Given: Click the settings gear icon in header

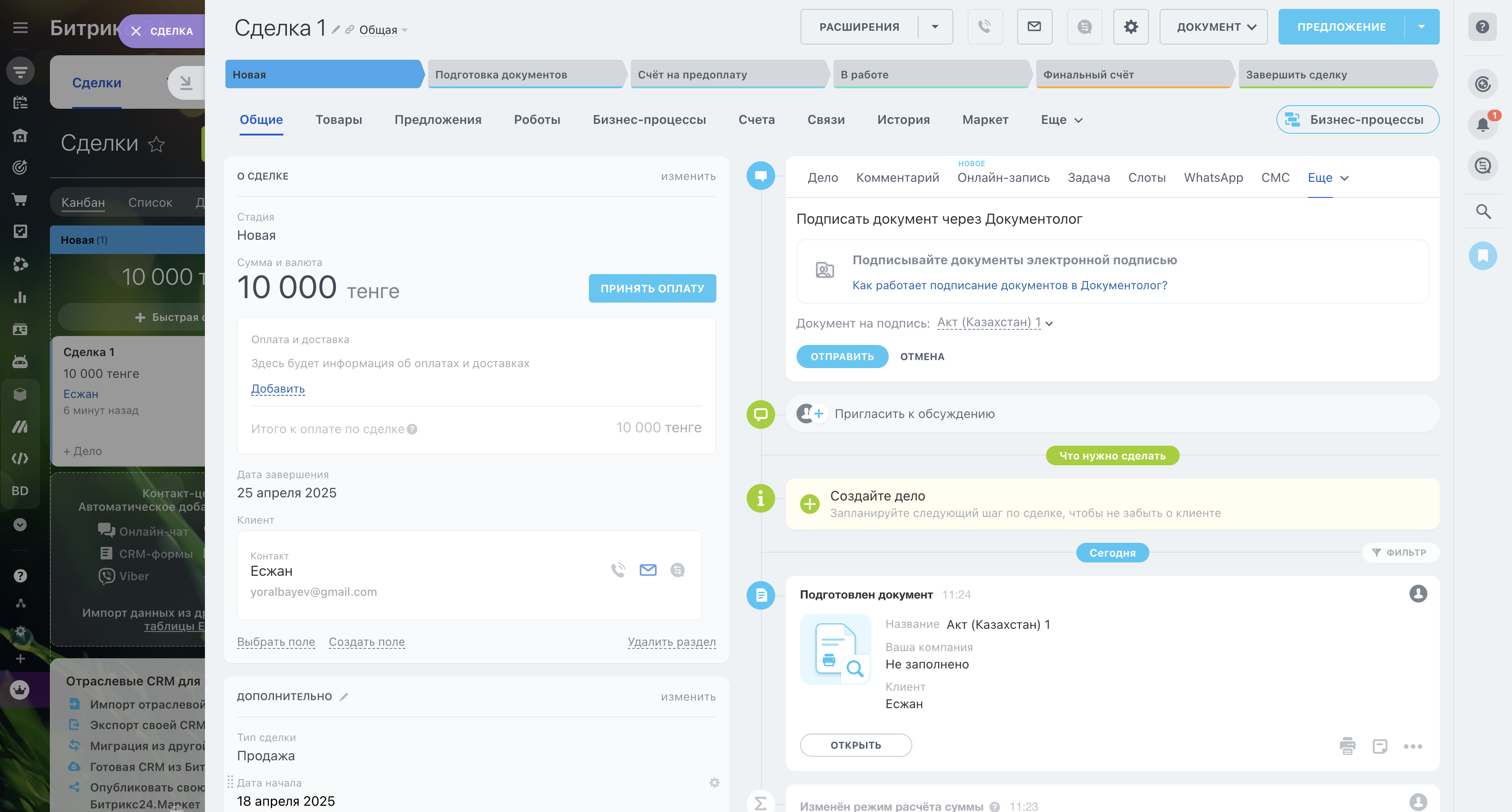Looking at the screenshot, I should click(1131, 26).
